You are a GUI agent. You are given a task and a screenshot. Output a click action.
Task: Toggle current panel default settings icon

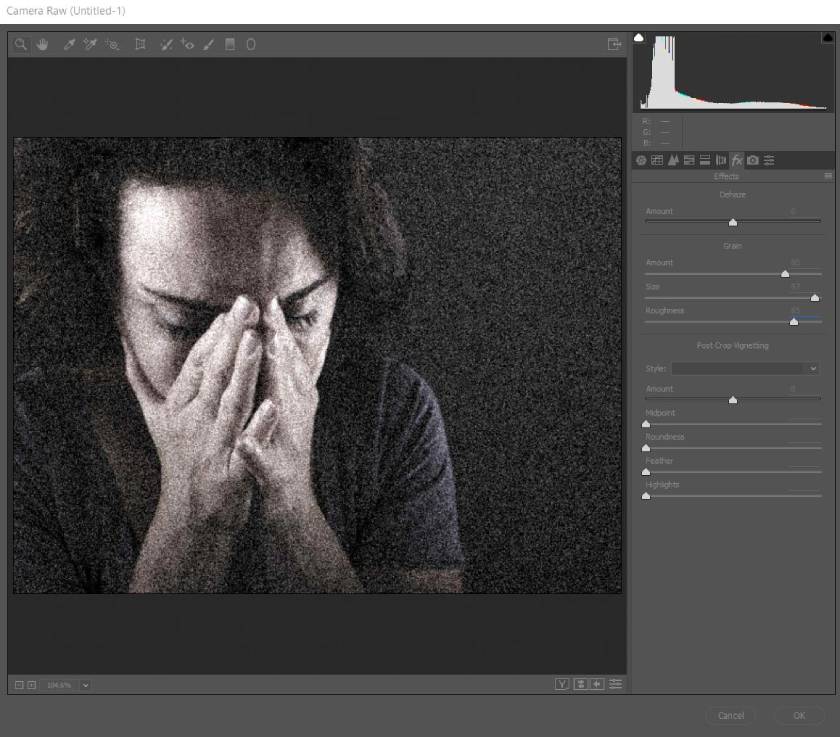pyautogui.click(x=616, y=684)
